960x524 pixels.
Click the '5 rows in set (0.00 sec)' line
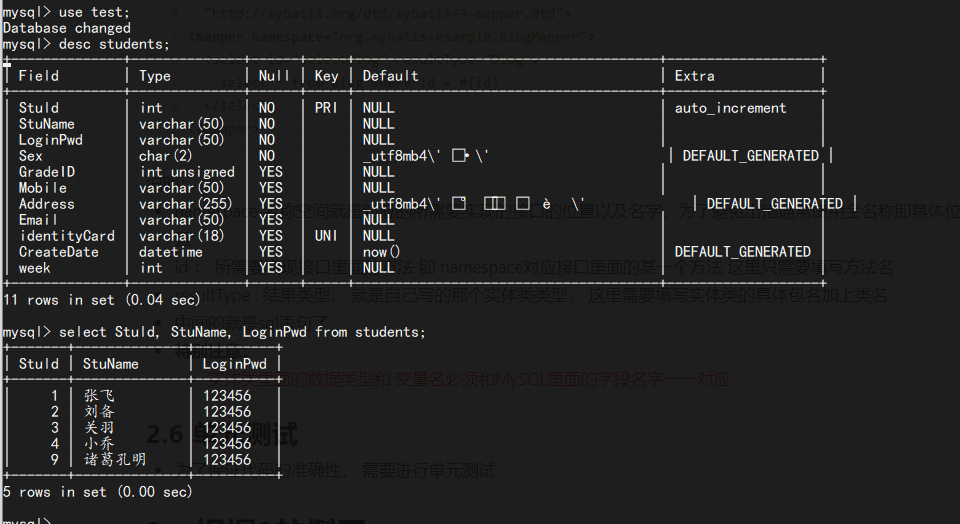(x=97, y=492)
